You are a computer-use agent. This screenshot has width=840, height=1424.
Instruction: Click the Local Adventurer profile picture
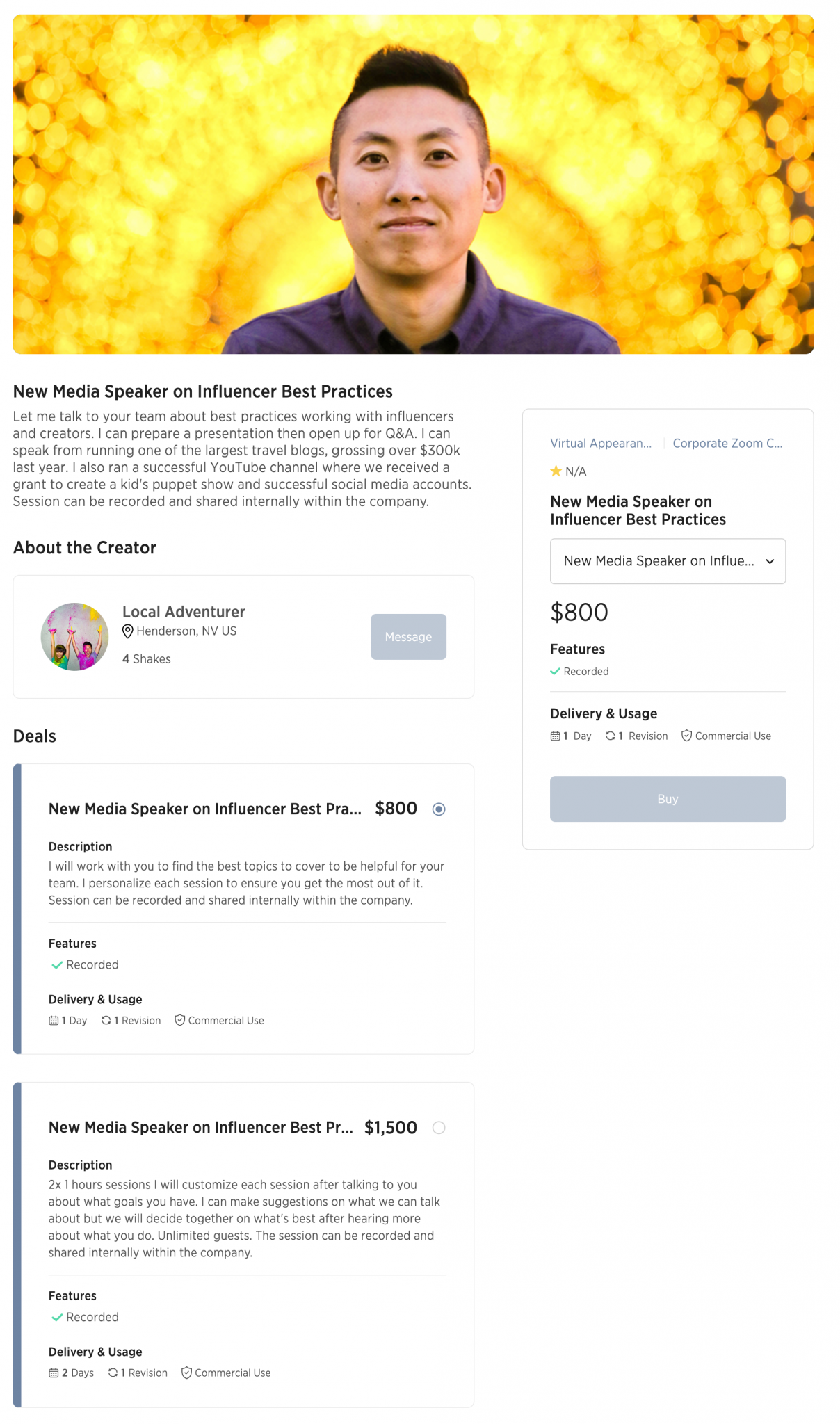(x=75, y=636)
